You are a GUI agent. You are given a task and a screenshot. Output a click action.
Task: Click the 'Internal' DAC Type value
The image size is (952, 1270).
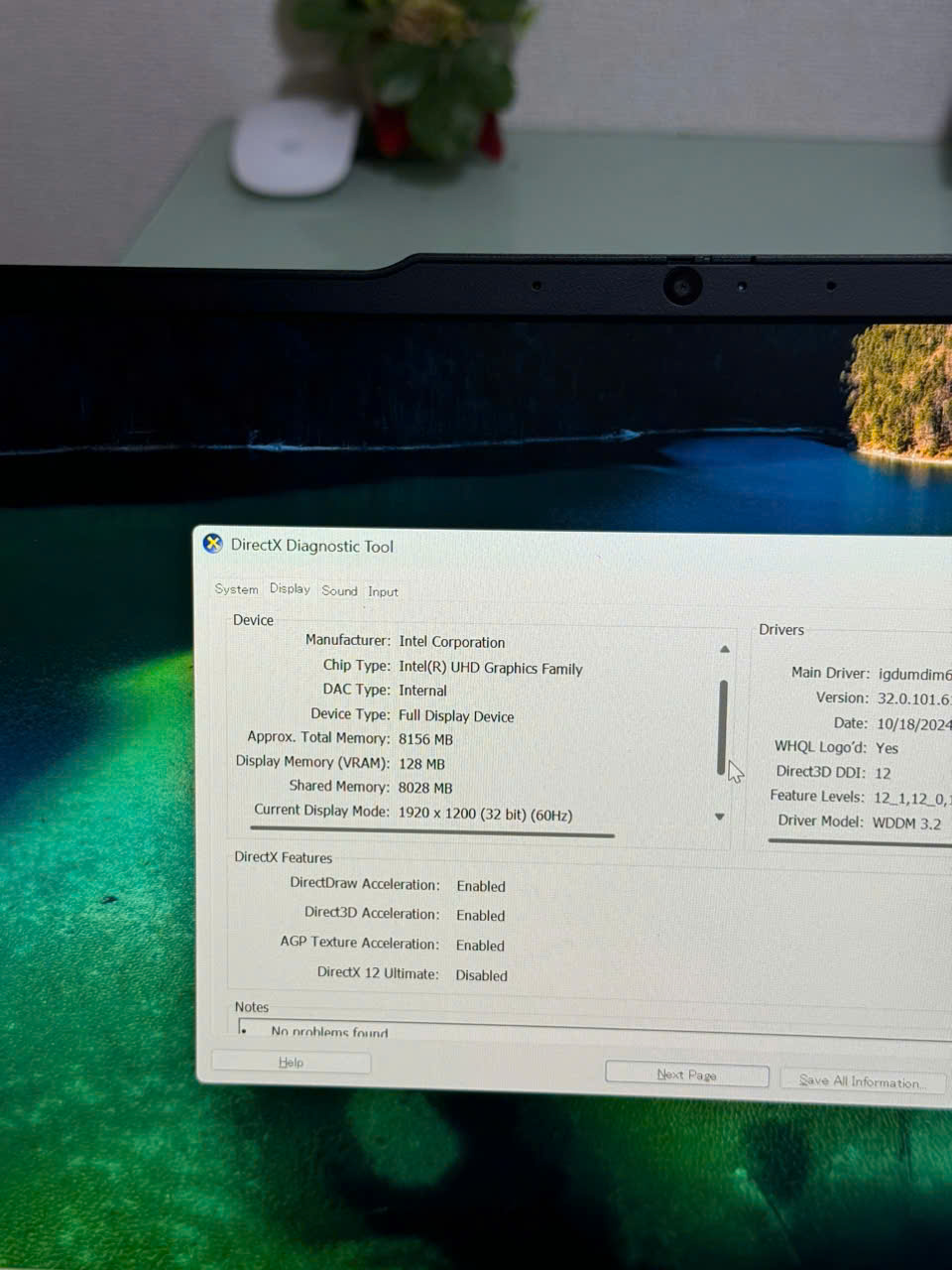tap(422, 691)
